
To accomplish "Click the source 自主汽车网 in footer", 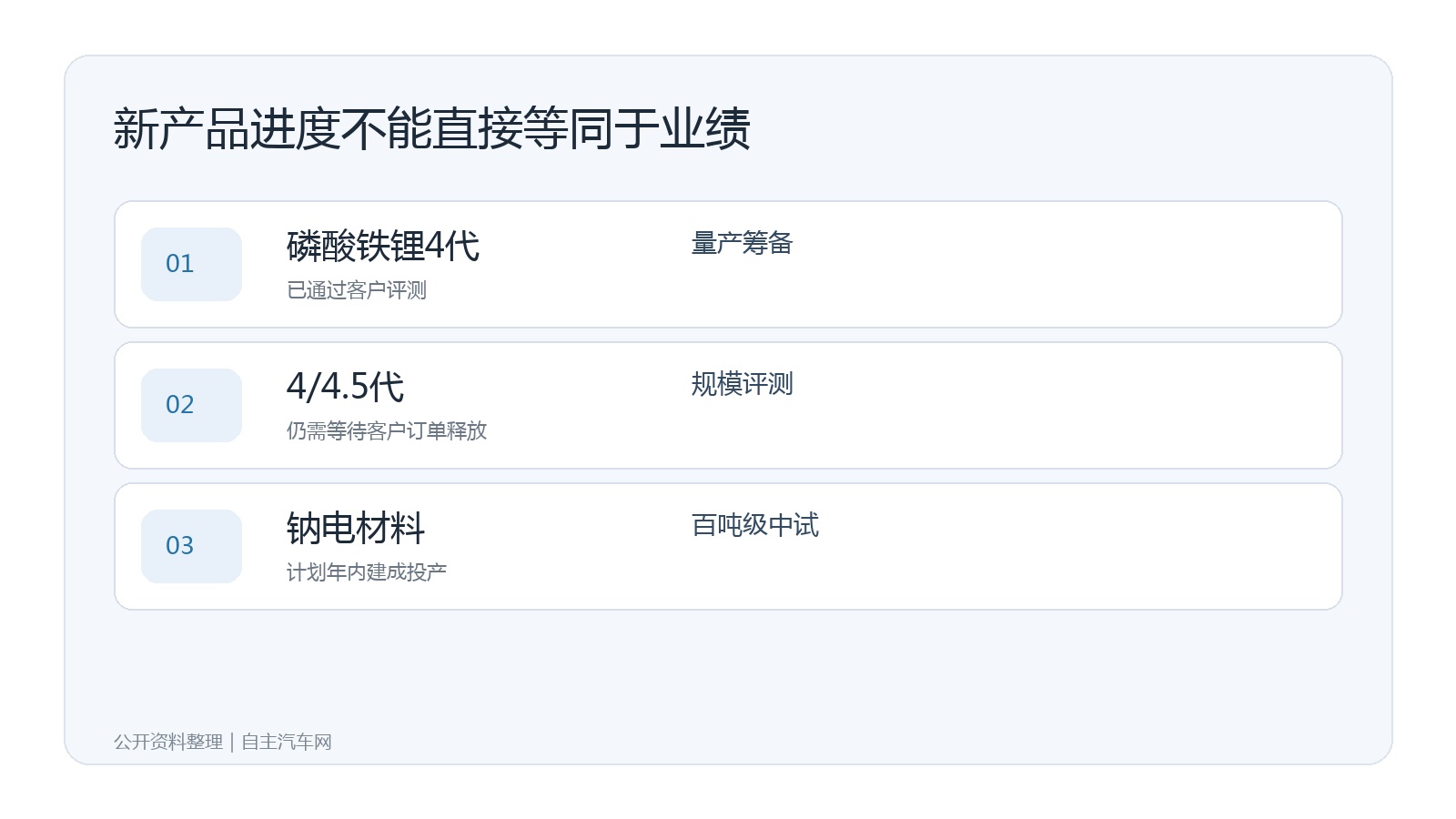I will tap(287, 742).
